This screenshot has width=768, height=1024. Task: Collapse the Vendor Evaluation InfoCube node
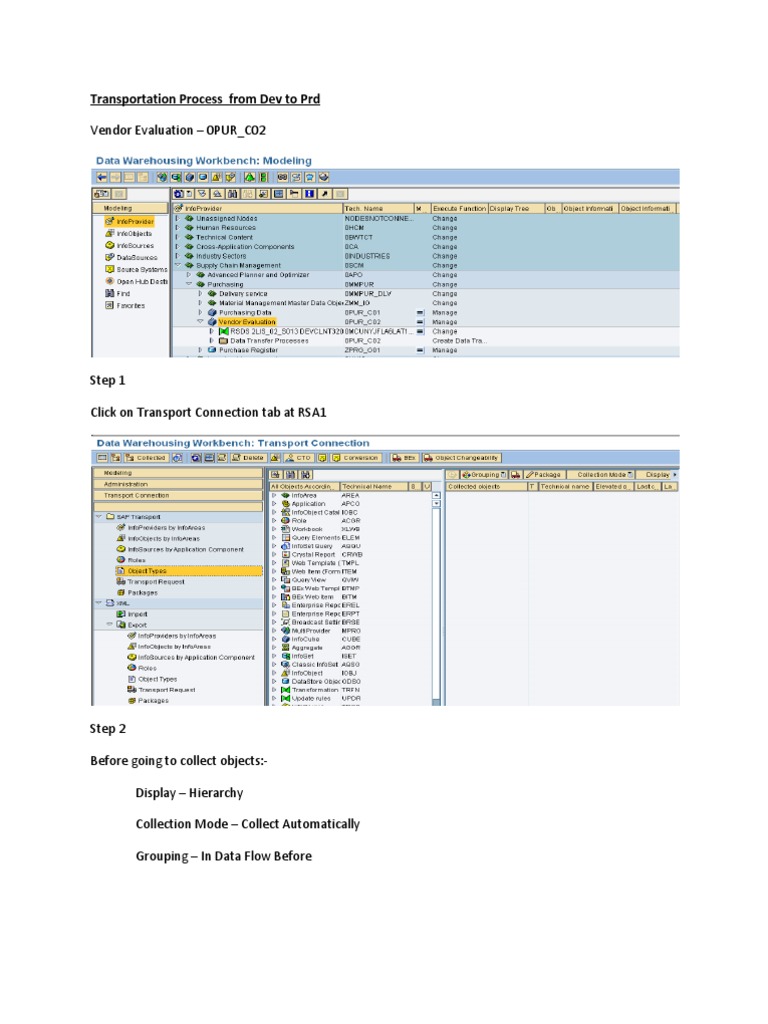[x=200, y=321]
